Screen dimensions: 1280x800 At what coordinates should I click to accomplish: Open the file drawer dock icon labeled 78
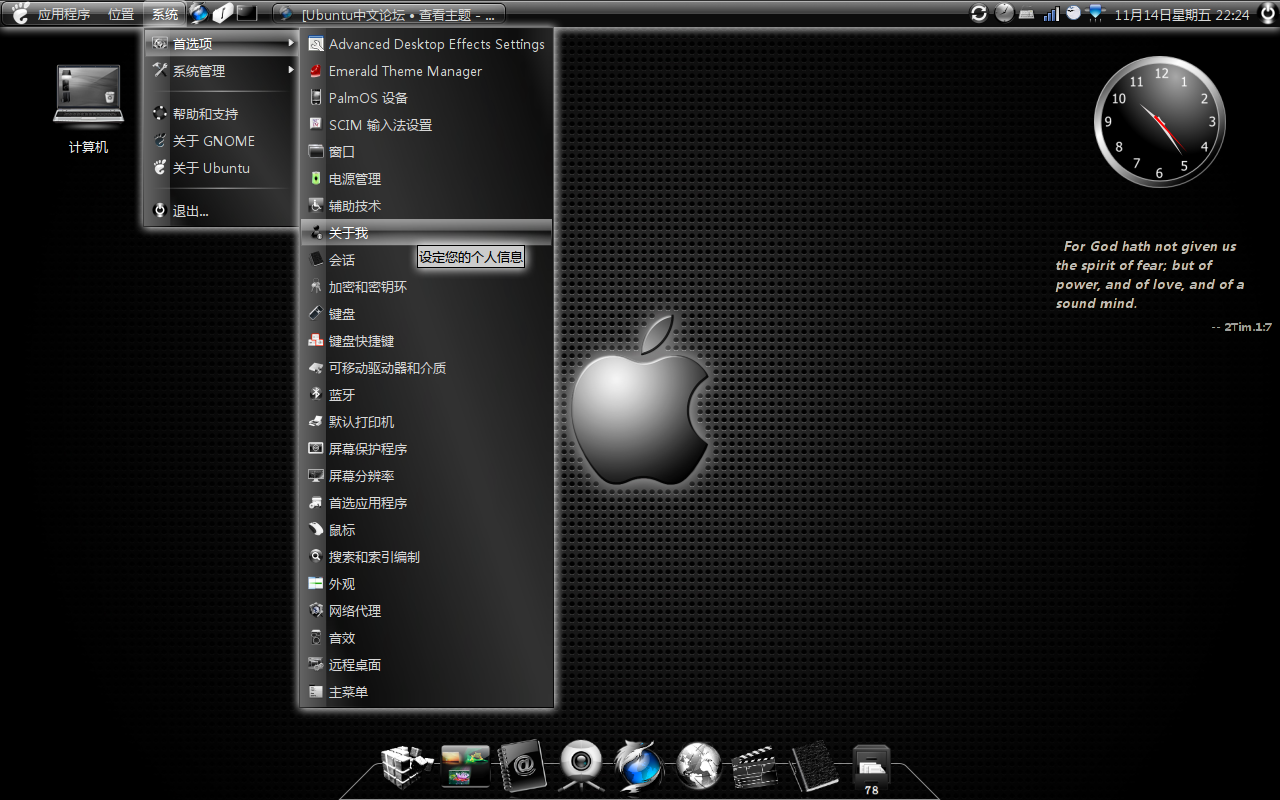tap(871, 770)
